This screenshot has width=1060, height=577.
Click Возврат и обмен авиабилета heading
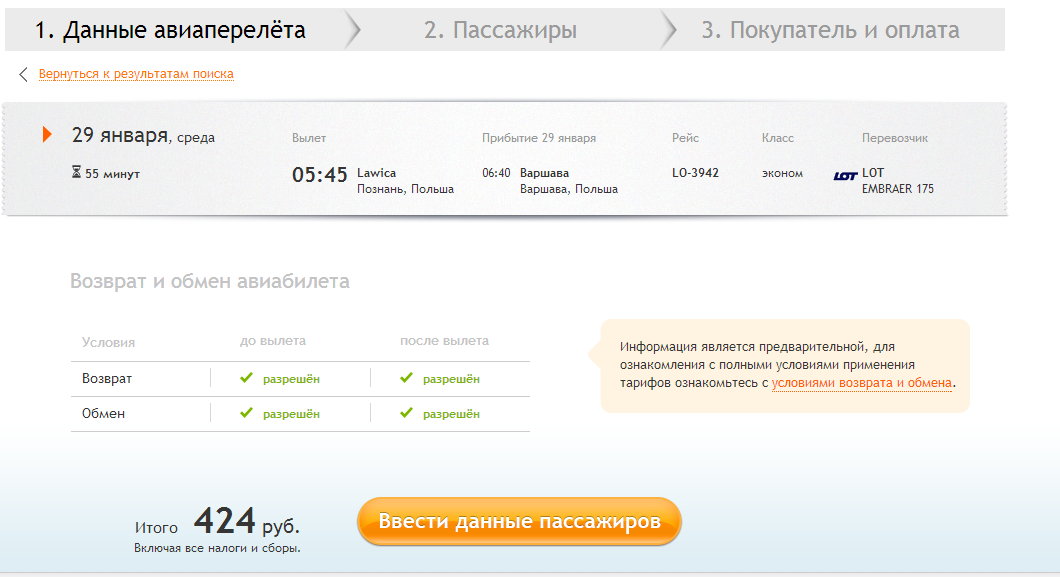click(x=210, y=281)
